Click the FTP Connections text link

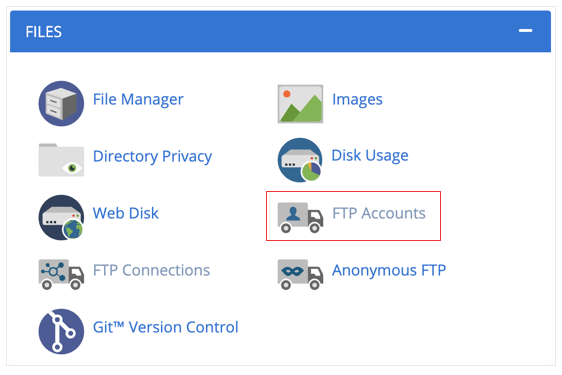click(151, 270)
